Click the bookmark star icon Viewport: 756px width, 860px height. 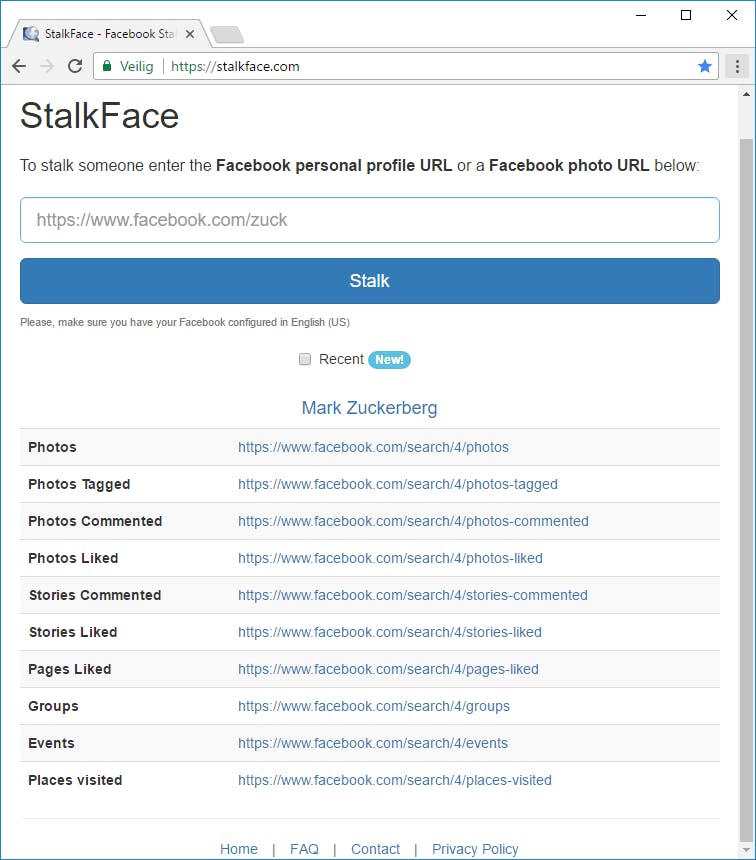pos(704,66)
